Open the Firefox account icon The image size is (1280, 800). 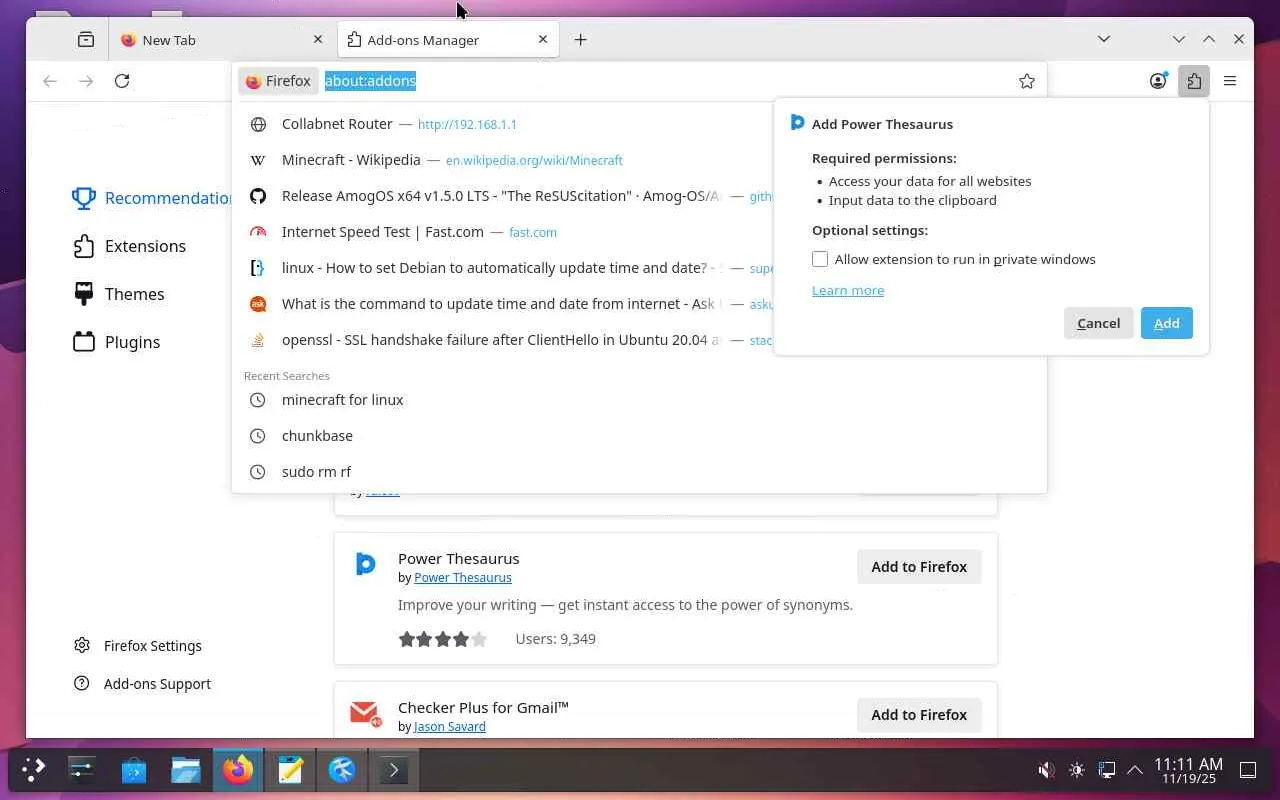pos(1158,81)
